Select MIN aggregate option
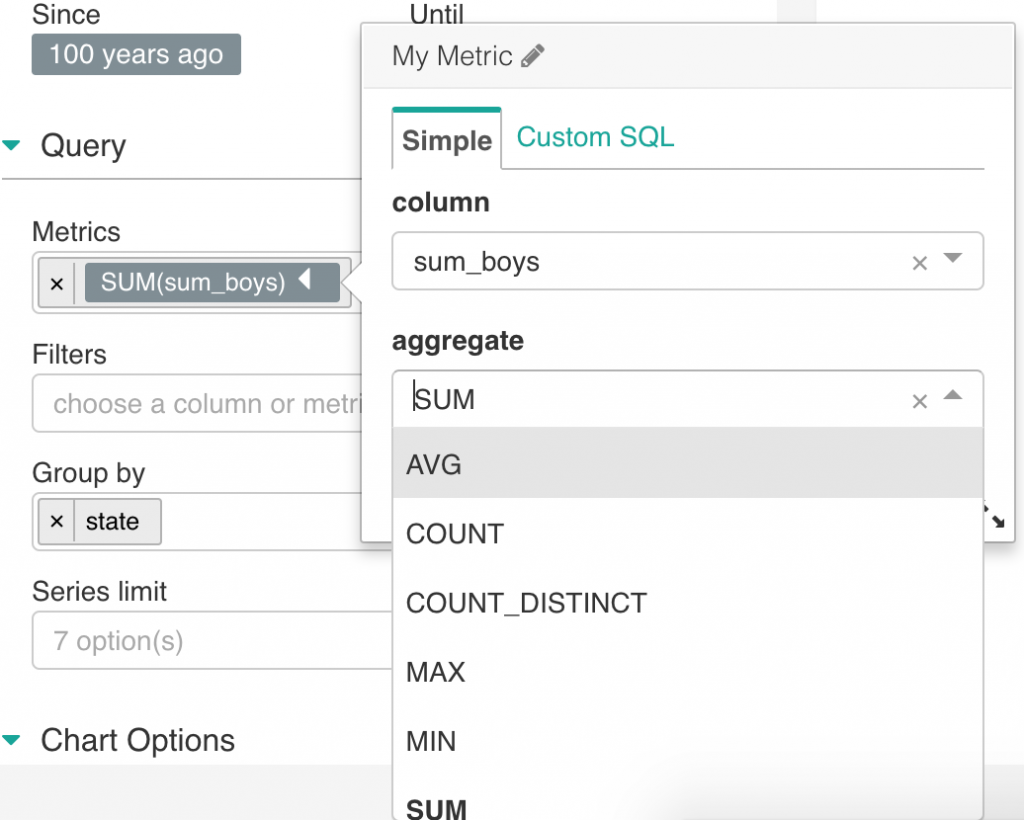This screenshot has height=820, width=1024. pyautogui.click(x=431, y=741)
